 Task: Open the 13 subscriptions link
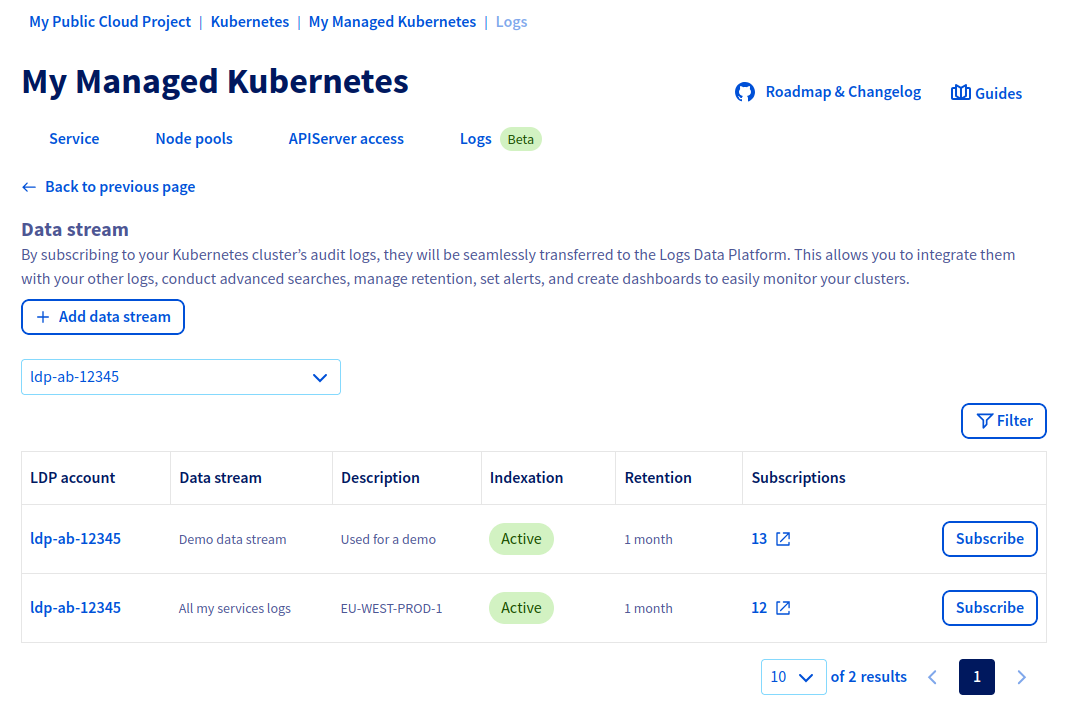(761, 538)
